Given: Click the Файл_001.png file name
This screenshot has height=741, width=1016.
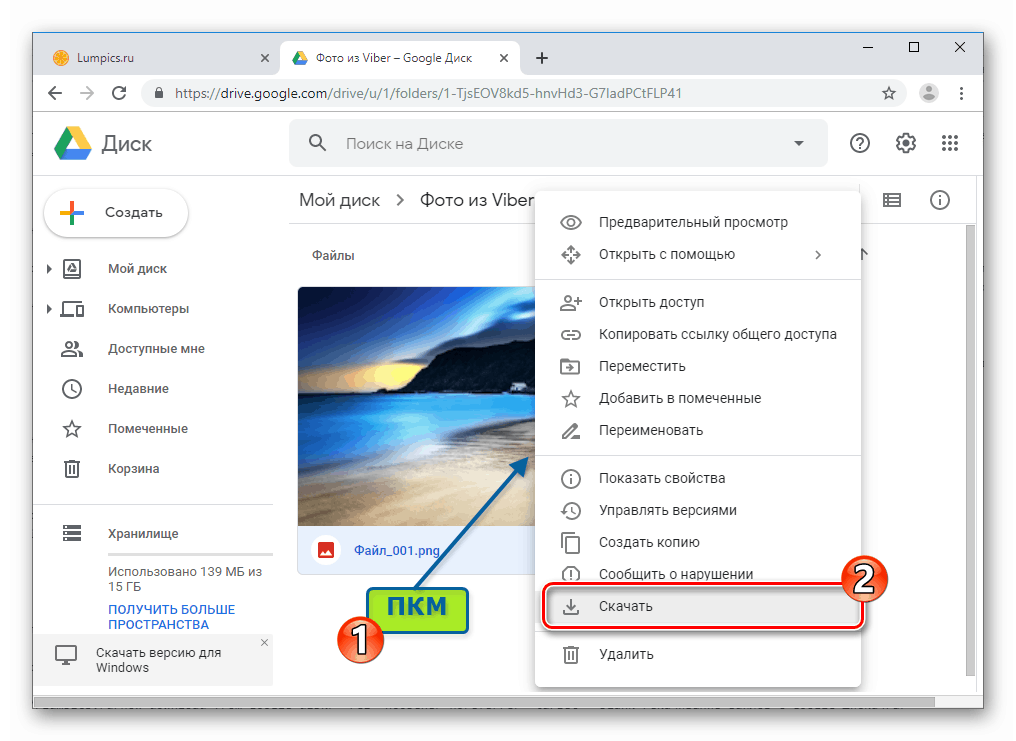Looking at the screenshot, I should (x=397, y=551).
